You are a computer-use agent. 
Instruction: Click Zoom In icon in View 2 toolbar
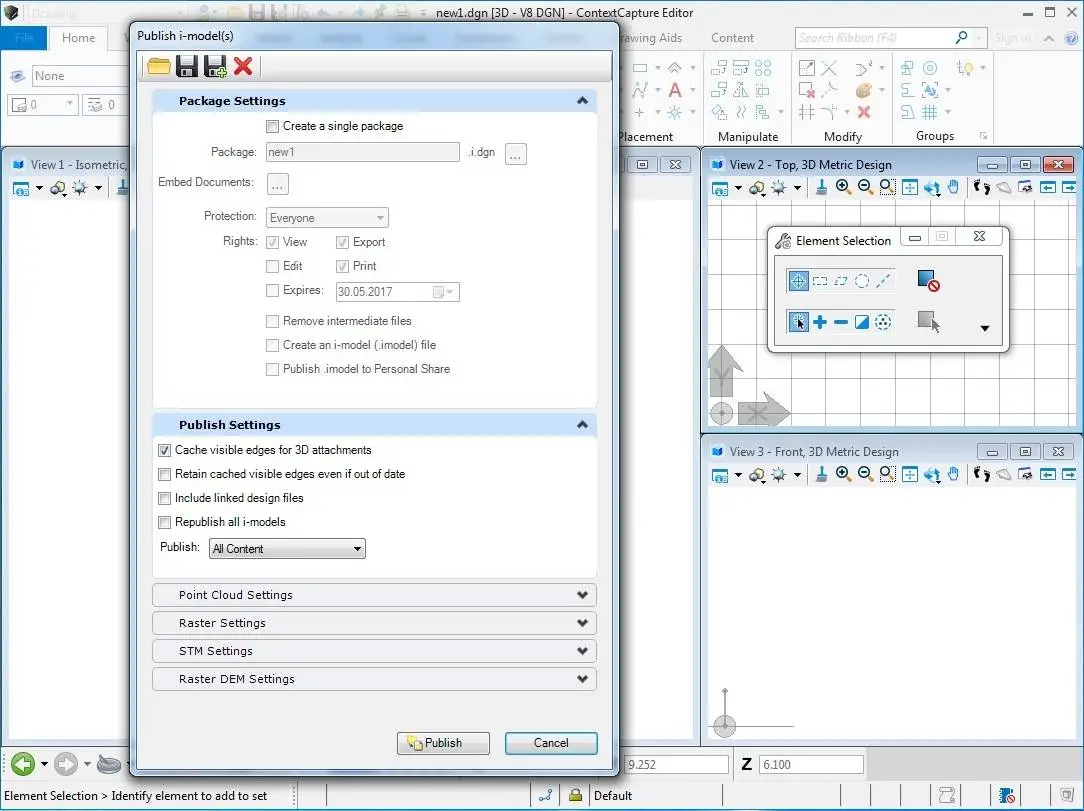pos(843,187)
